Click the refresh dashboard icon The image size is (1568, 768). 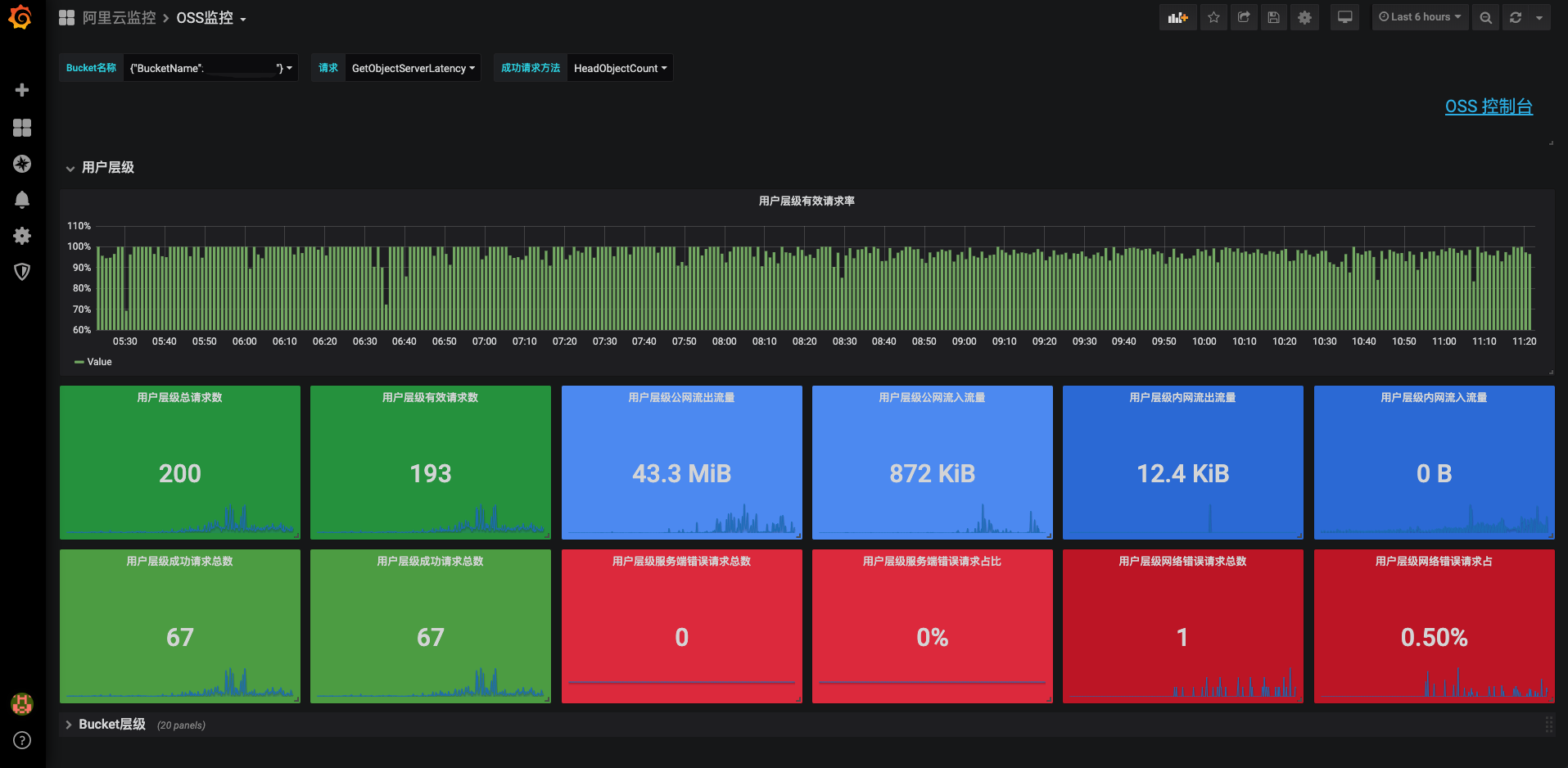click(x=1516, y=17)
